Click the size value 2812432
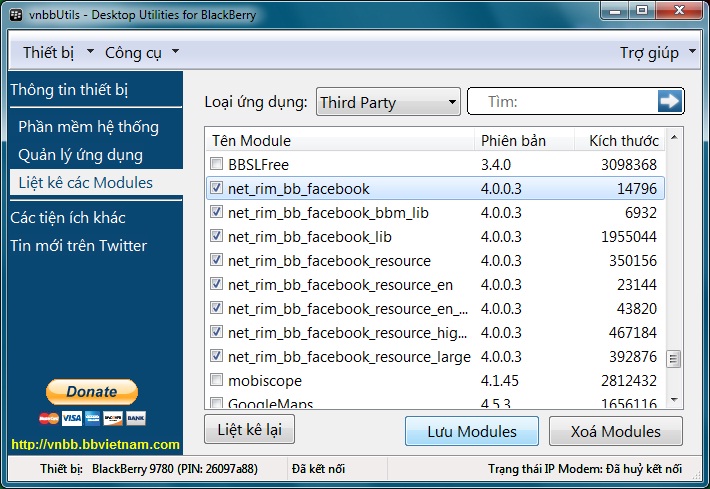This screenshot has height=489, width=710. (x=628, y=380)
